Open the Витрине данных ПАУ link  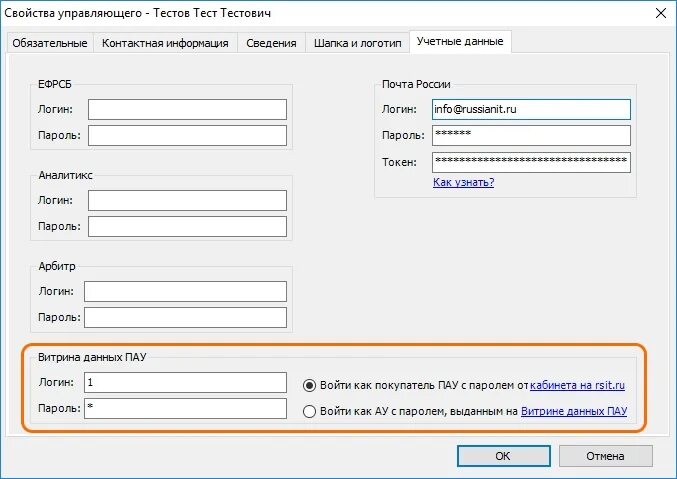click(574, 411)
